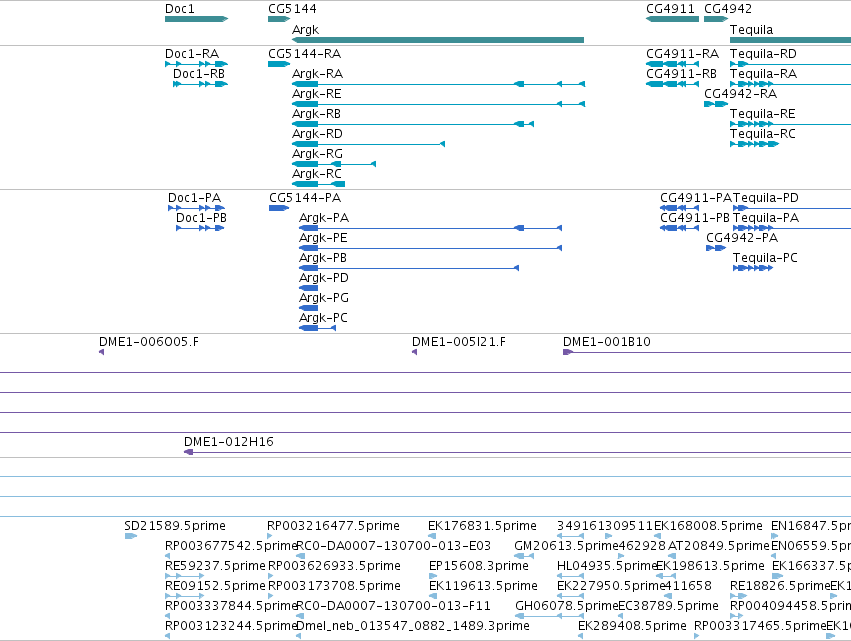Click EST GH06078.5prime
The width and height of the screenshot is (851, 641).
pyautogui.click(x=567, y=606)
